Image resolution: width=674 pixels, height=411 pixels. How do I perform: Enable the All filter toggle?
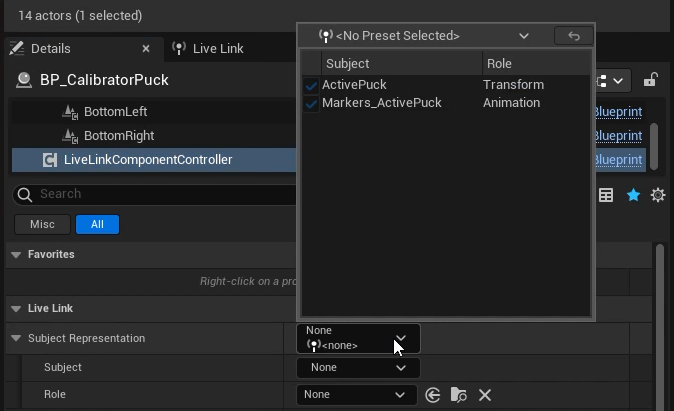[97, 225]
